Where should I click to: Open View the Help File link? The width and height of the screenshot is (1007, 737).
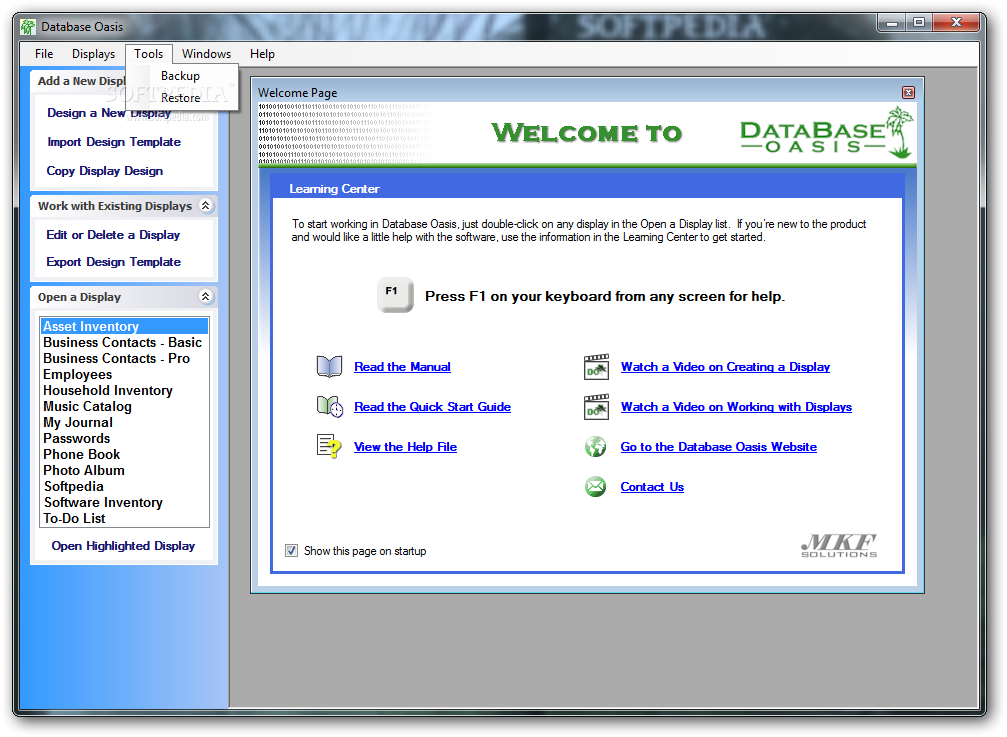[405, 446]
